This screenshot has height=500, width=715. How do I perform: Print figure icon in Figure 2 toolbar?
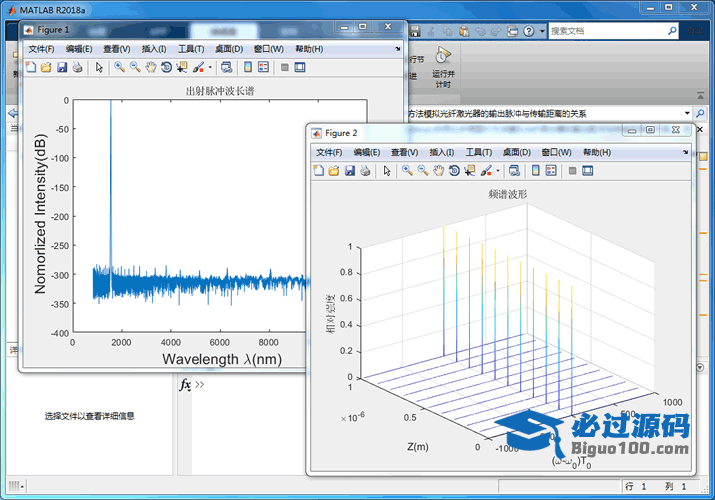point(365,171)
